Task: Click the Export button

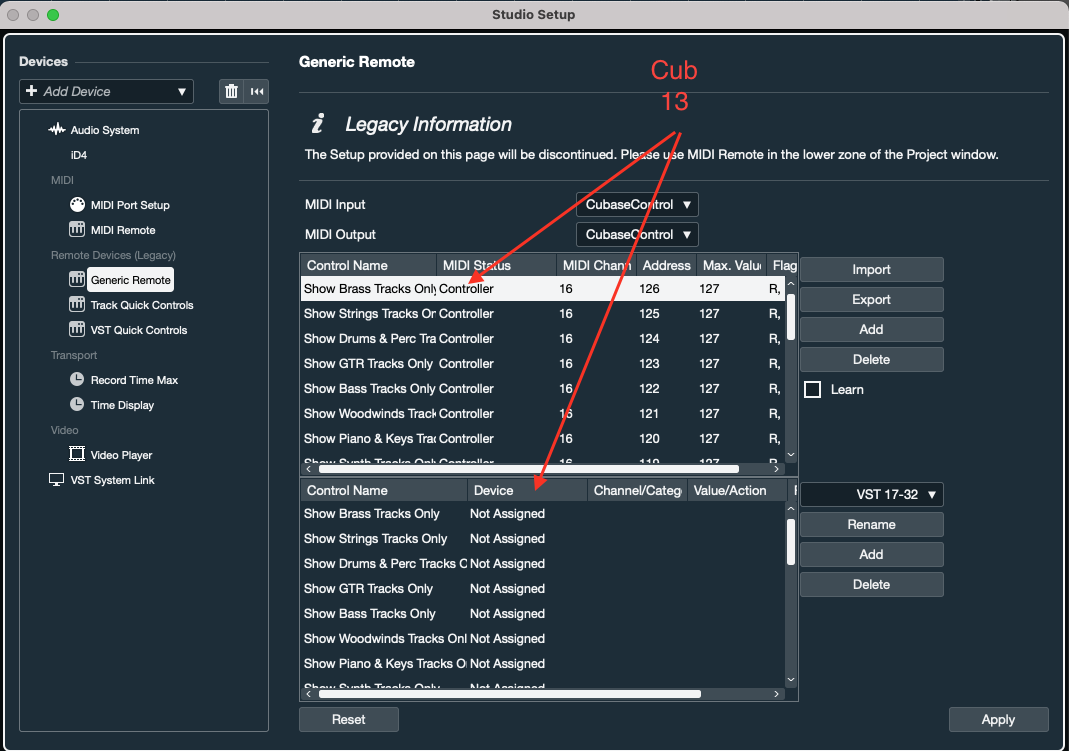Action: point(871,300)
